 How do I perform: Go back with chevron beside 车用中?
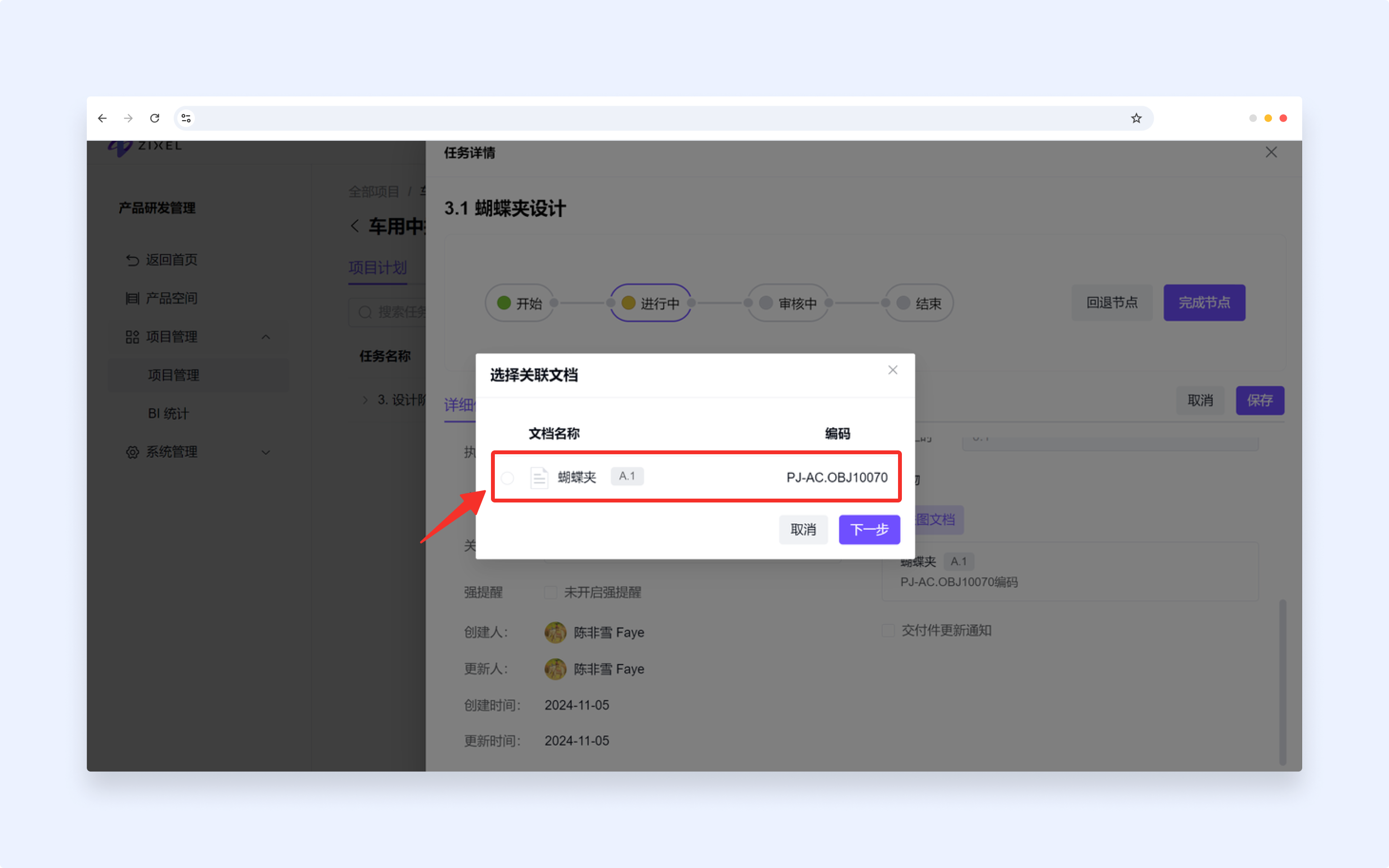354,226
